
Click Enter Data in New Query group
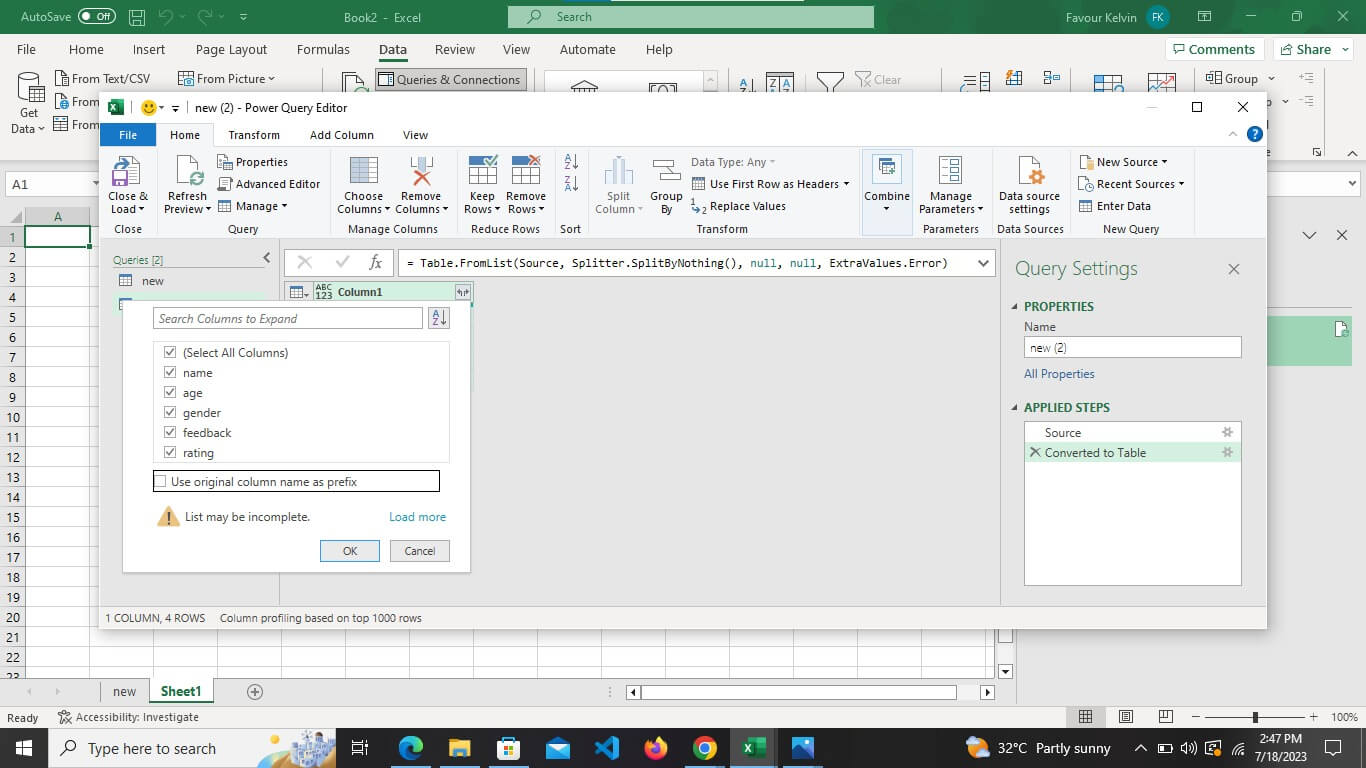pyautogui.click(x=1115, y=206)
